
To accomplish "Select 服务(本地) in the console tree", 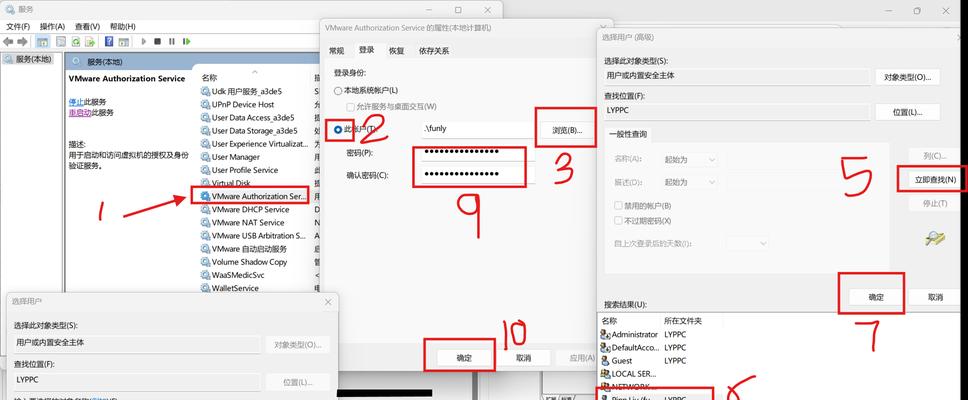I will click(x=28, y=59).
